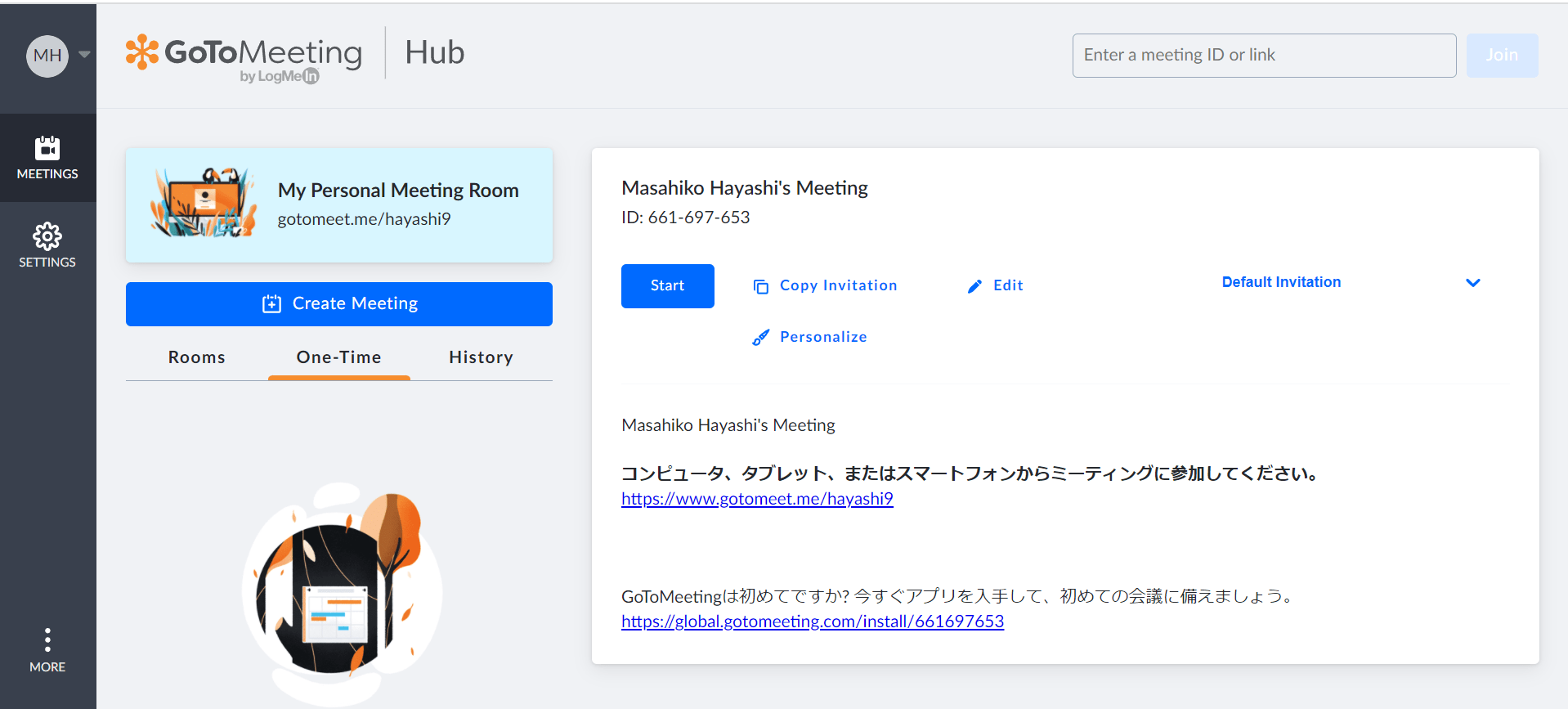Screen dimensions: 1568x709
Task: Click the Copy Invitation label
Action: tap(838, 285)
